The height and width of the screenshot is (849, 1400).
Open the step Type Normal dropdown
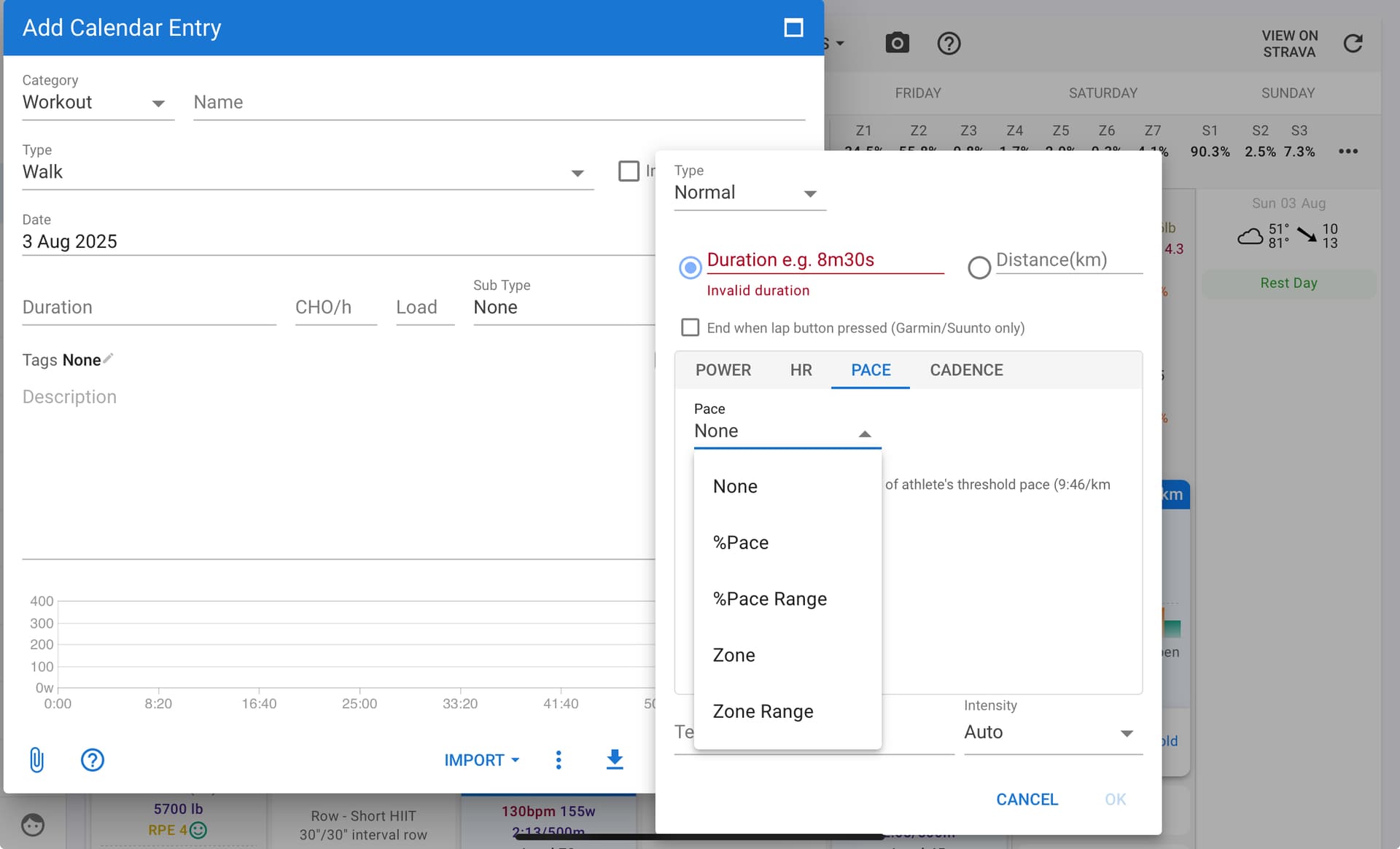[x=750, y=192]
